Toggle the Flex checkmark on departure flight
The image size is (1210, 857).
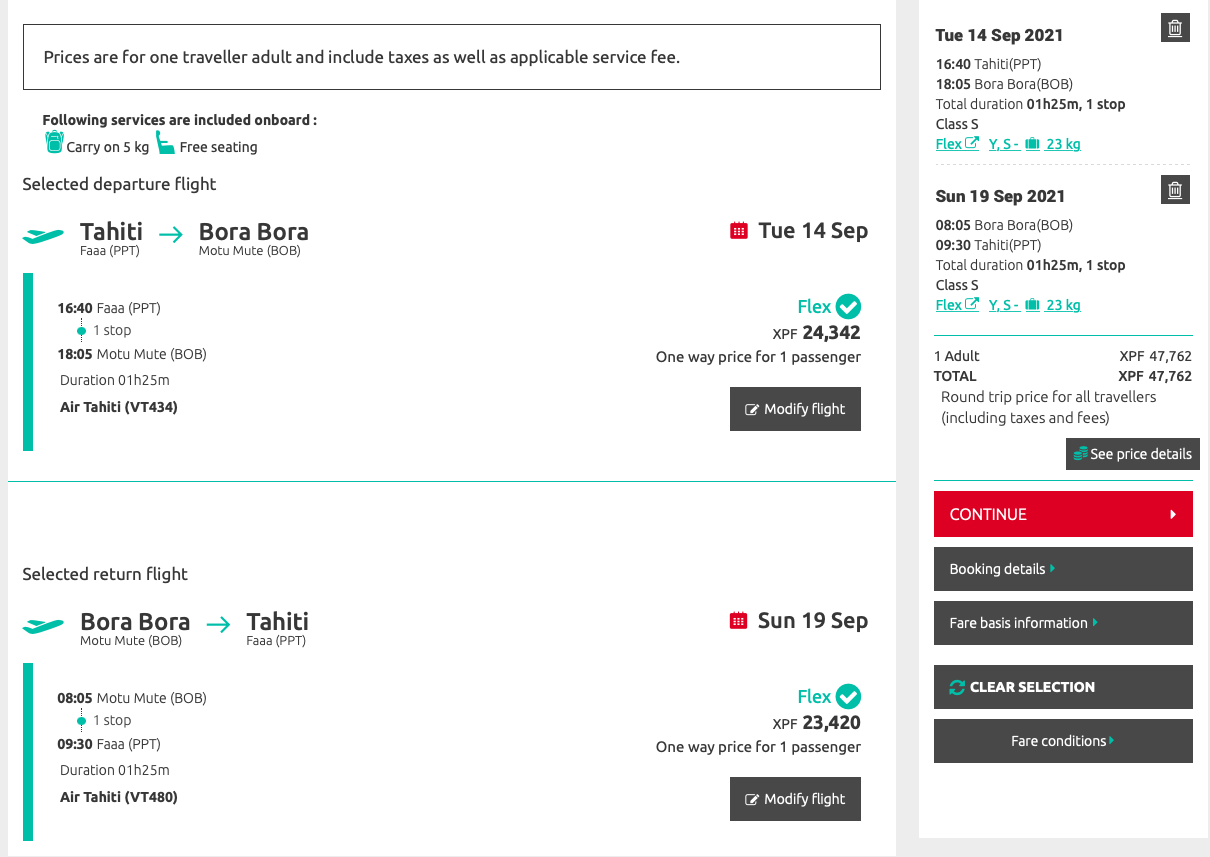(848, 306)
